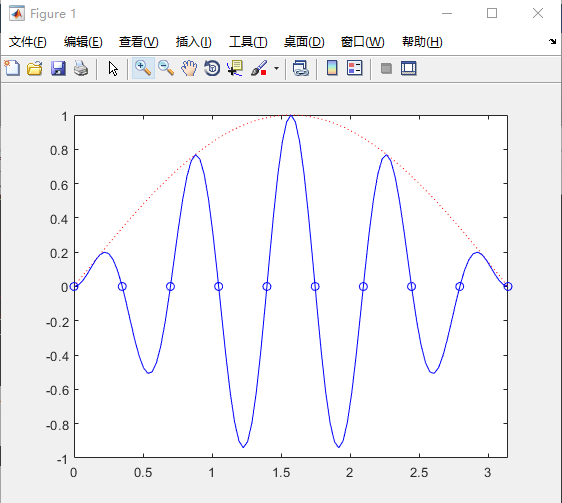This screenshot has width=562, height=503.
Task: Close the Figure 1 window
Action: point(538,13)
